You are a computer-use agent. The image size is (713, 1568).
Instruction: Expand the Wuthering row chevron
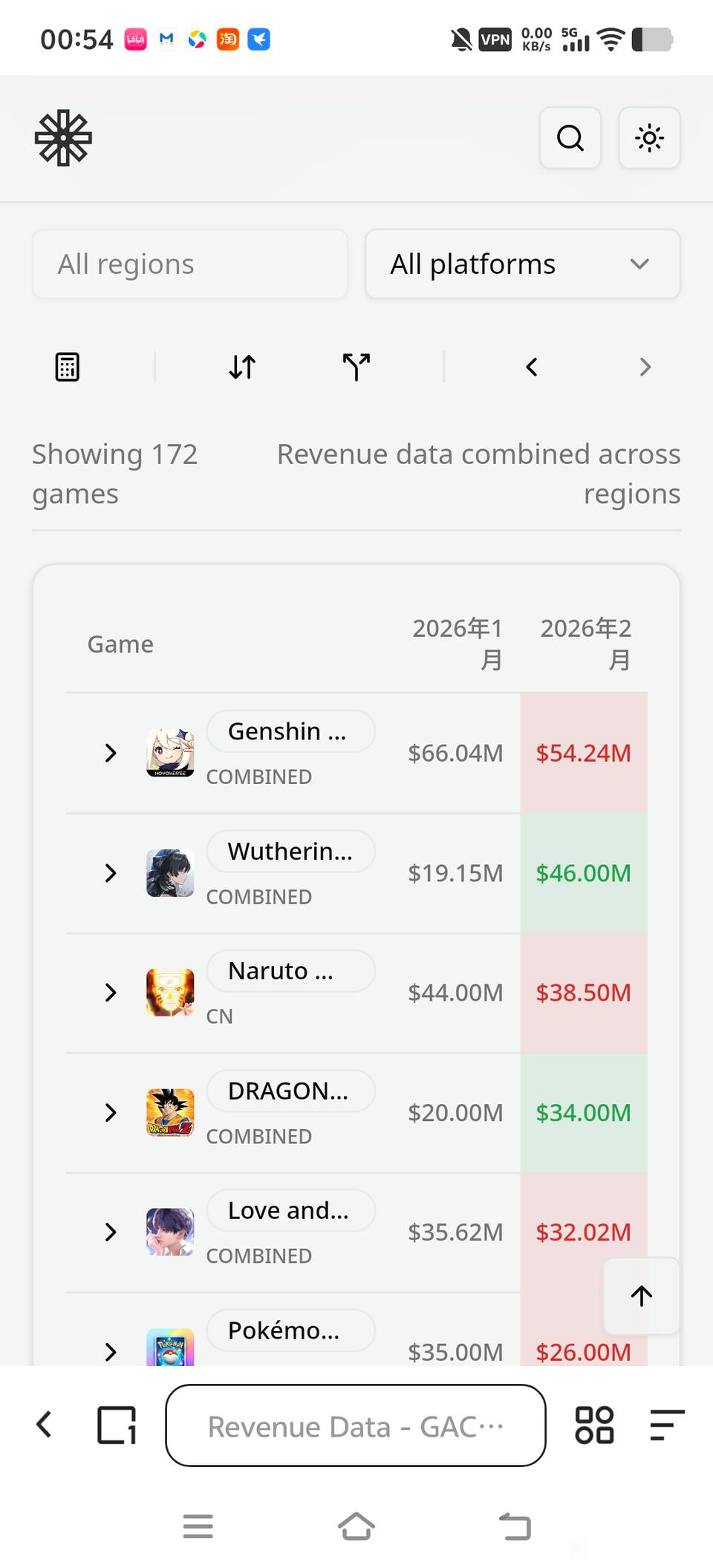click(111, 873)
